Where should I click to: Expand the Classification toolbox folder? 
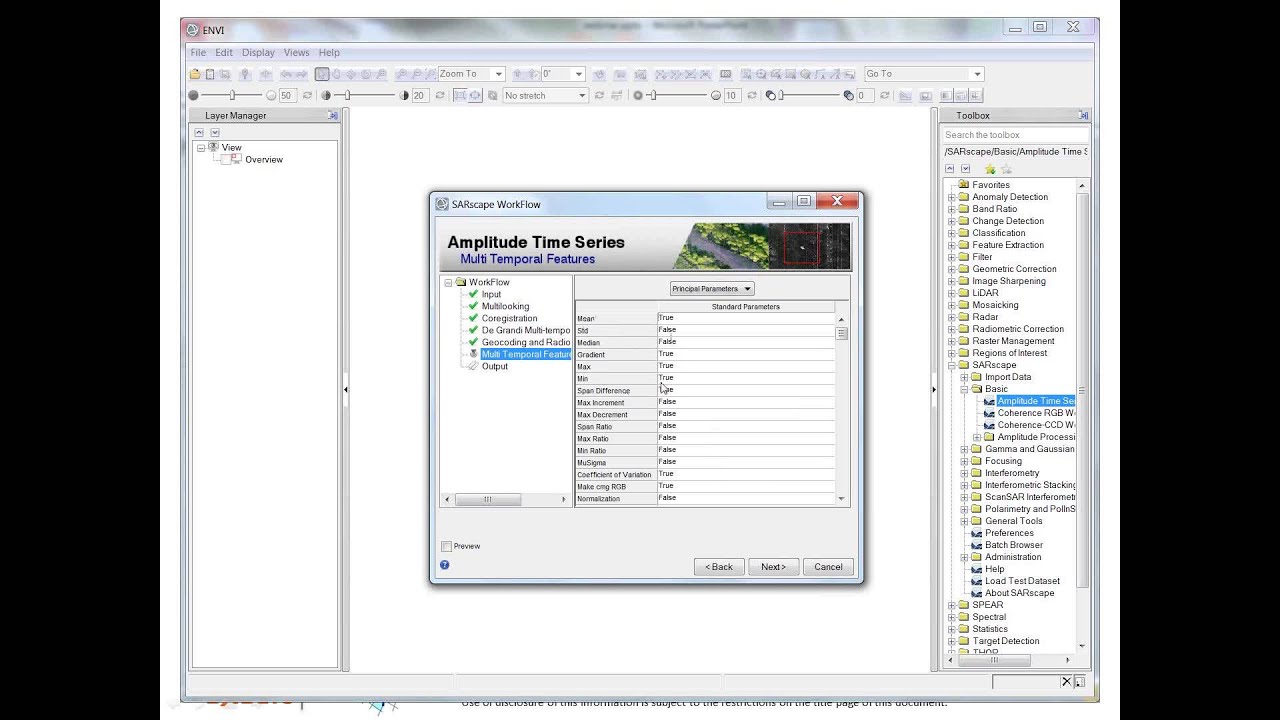click(952, 233)
